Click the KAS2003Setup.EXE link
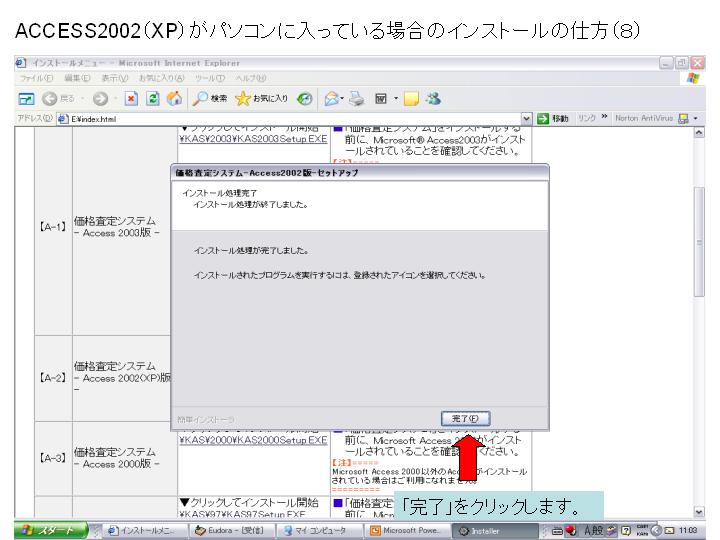 (253, 139)
